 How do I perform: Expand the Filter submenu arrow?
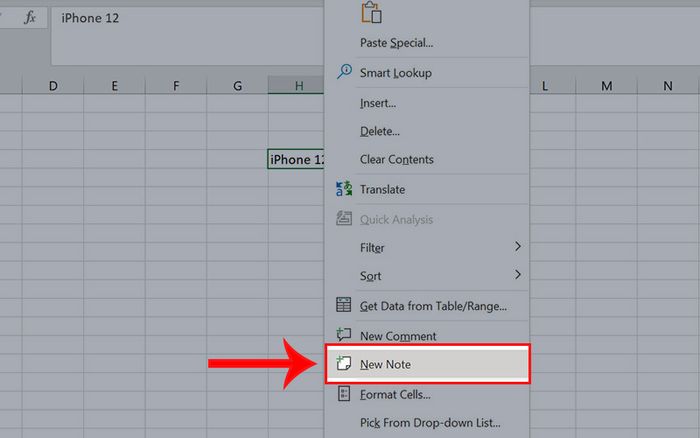517,246
